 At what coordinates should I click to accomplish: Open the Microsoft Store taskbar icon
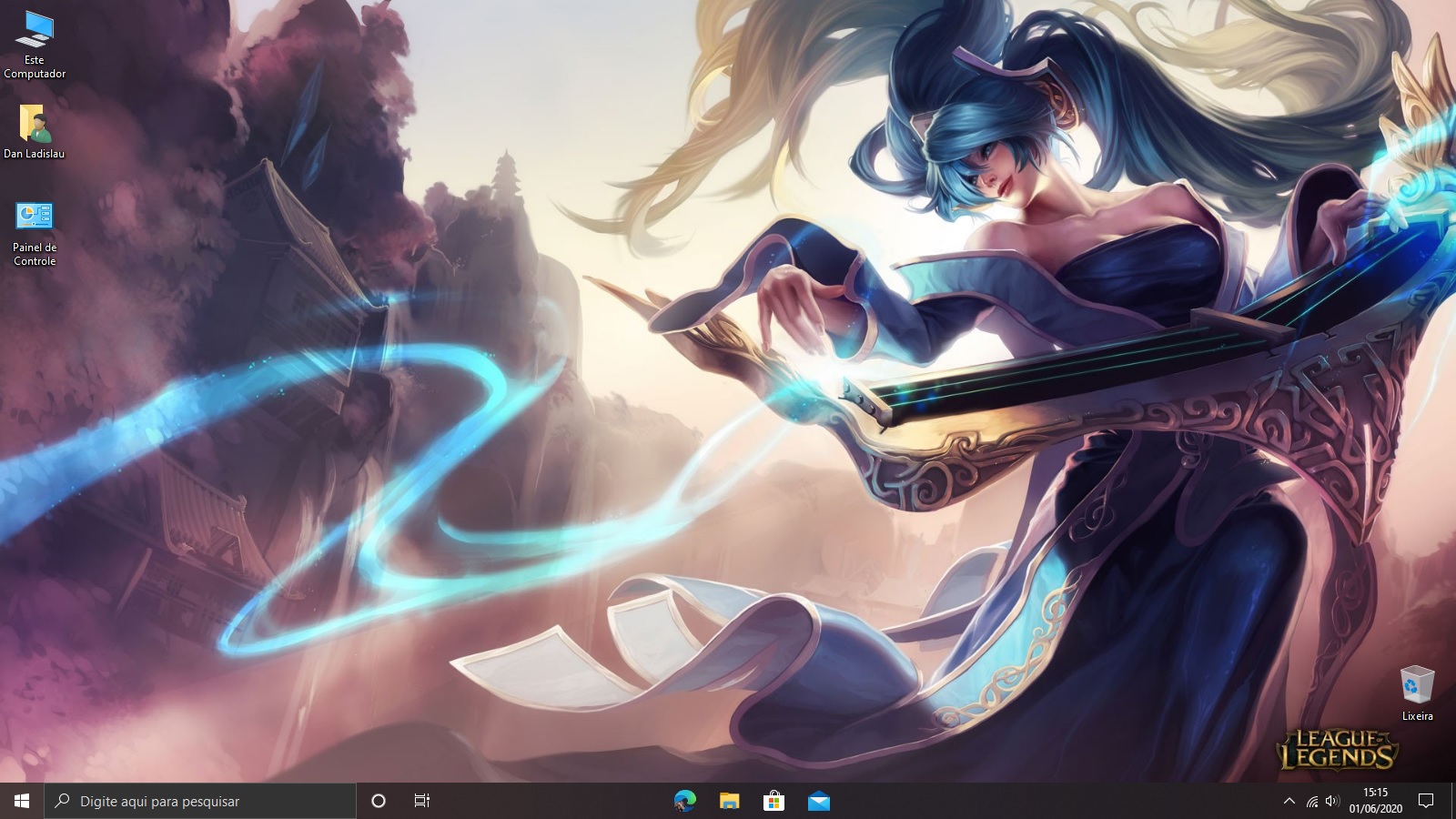pos(773,801)
